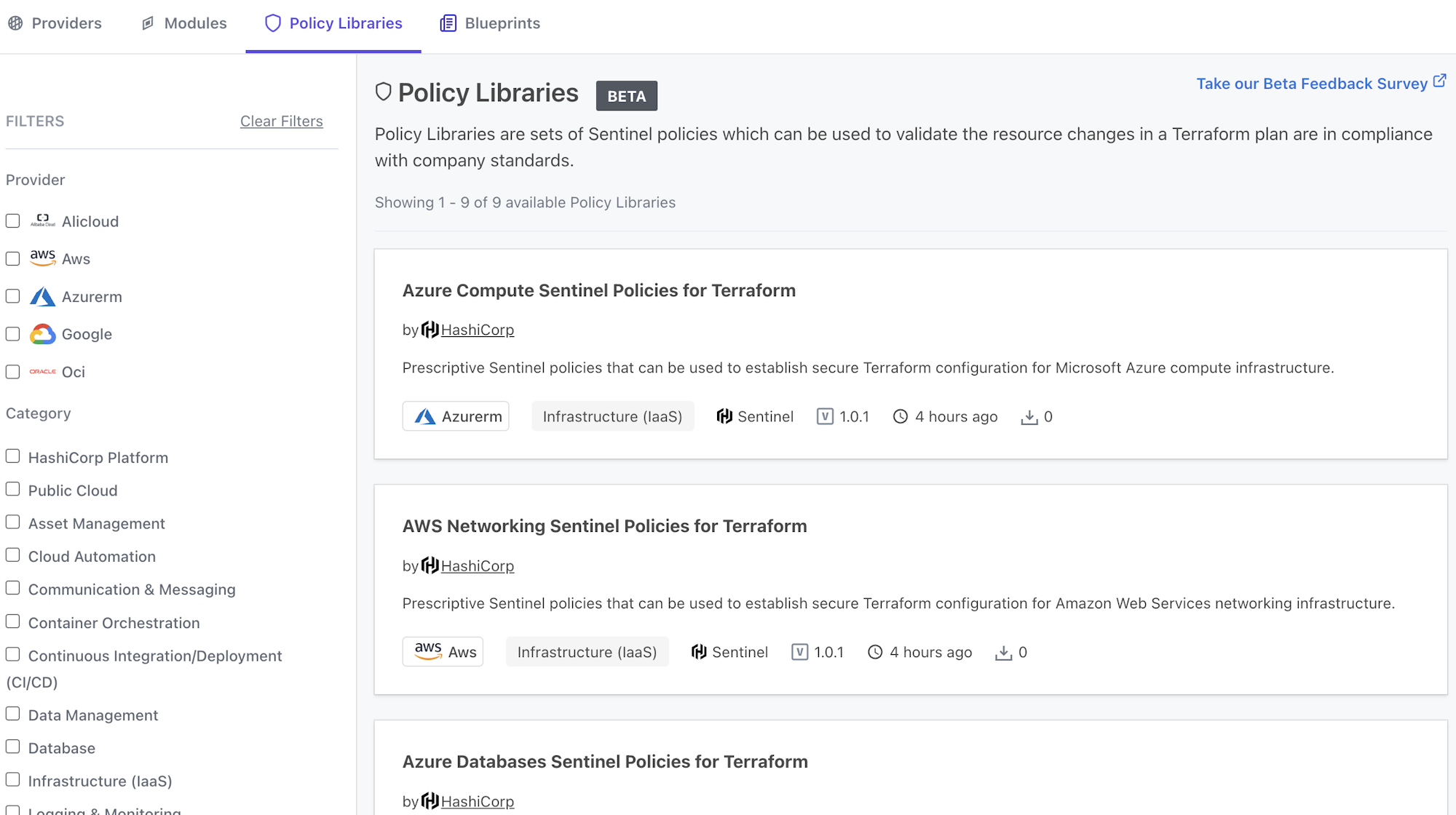This screenshot has width=1456, height=815.
Task: Click the Clear Filters link
Action: (282, 121)
